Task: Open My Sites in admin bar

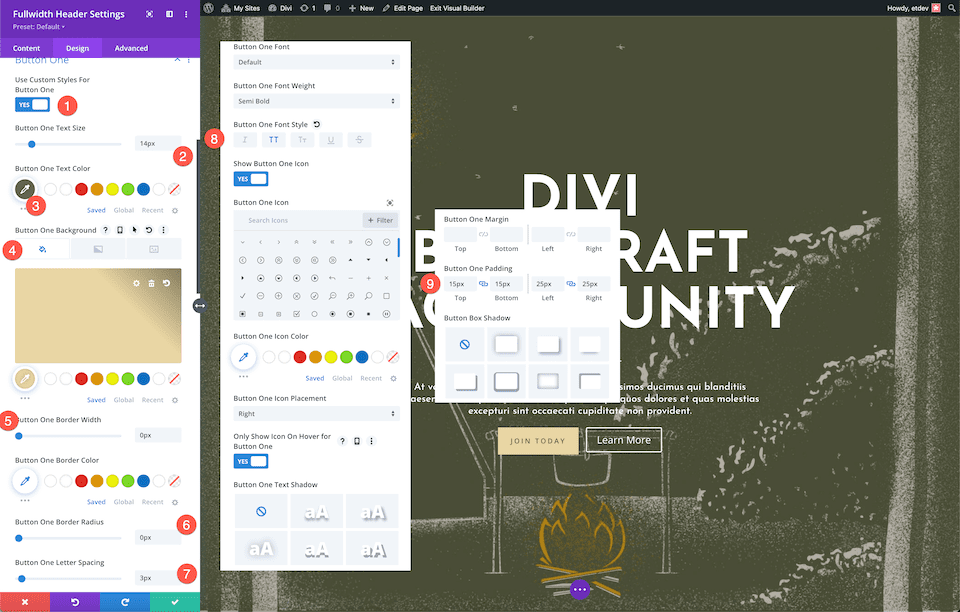Action: (x=241, y=8)
